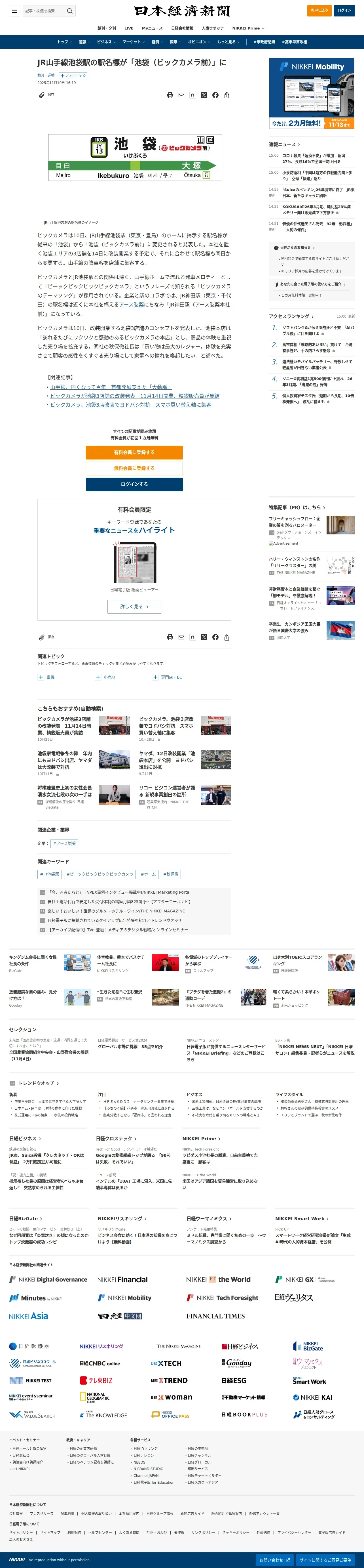Image resolution: width=364 pixels, height=1568 pixels.
Task: Click the top Facebook share icon
Action: (x=215, y=95)
